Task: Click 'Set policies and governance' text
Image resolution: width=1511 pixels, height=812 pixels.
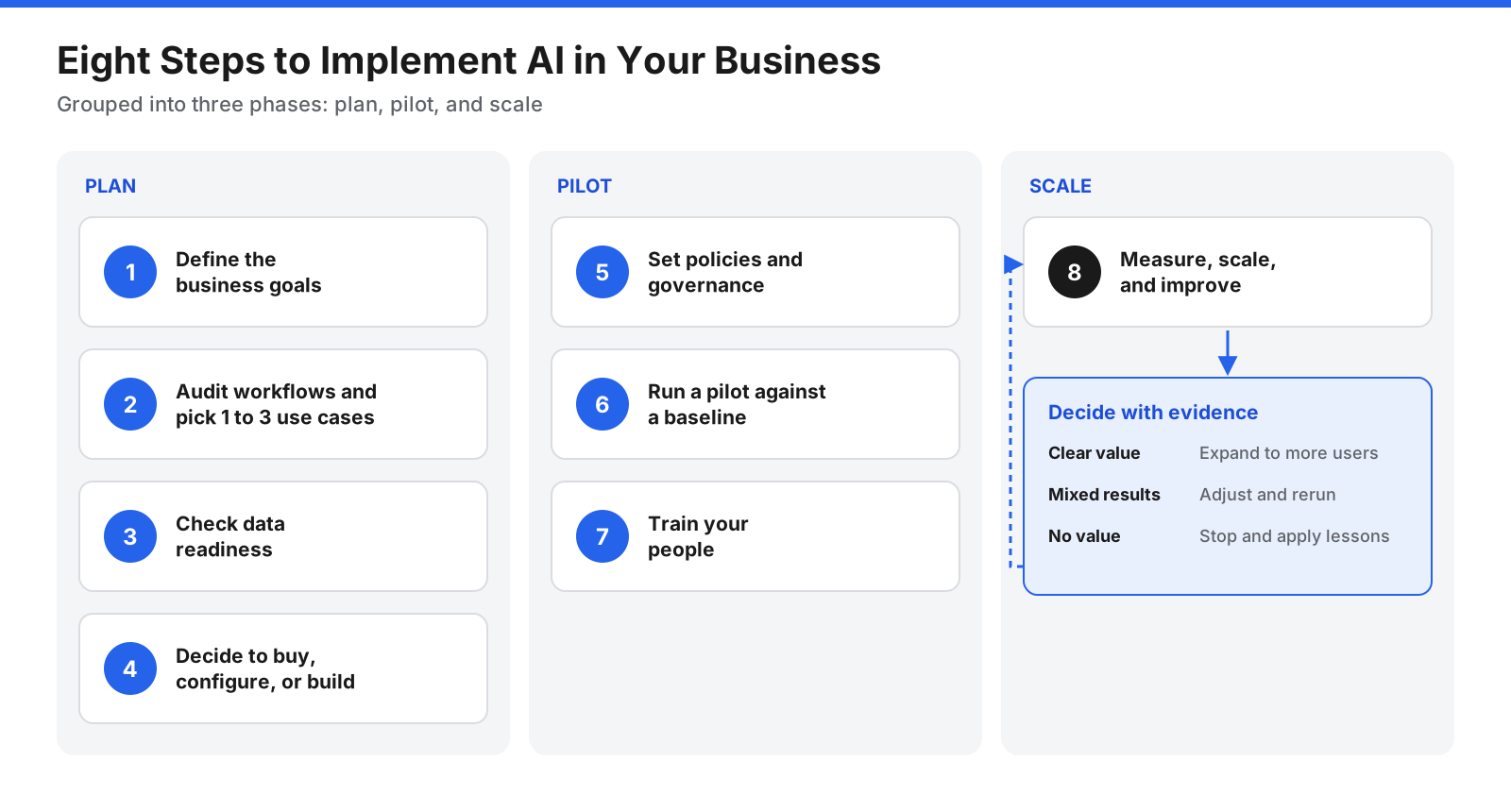Action: click(x=725, y=272)
